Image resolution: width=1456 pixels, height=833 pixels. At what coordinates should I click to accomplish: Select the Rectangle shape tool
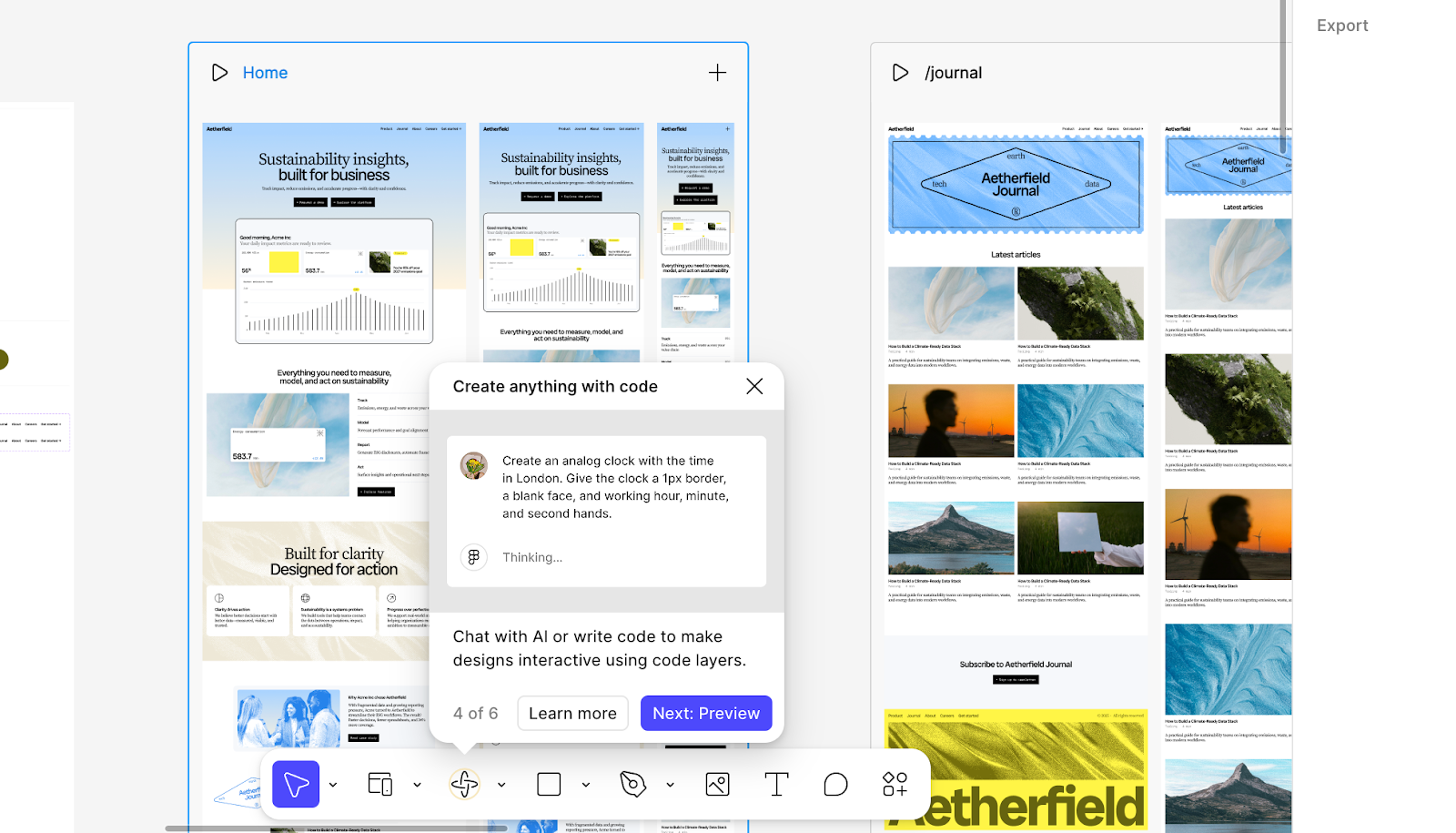point(549,784)
